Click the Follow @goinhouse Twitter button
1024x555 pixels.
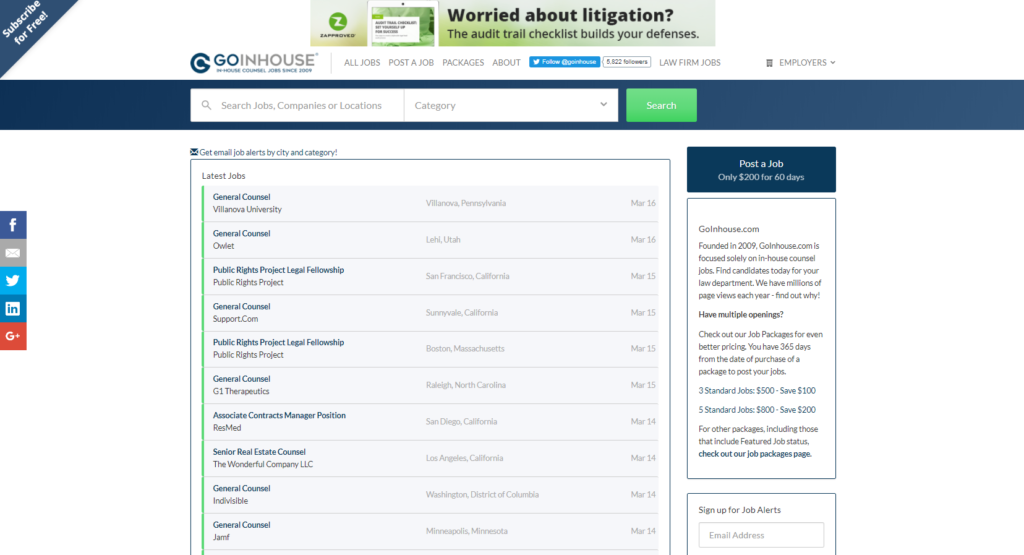point(564,62)
